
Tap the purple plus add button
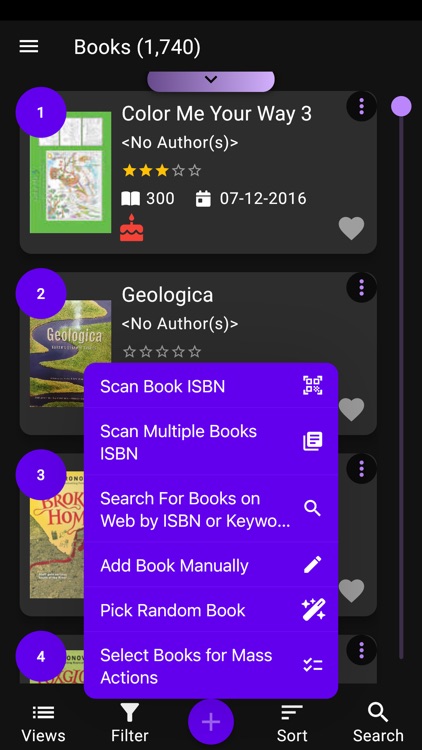coord(211,722)
